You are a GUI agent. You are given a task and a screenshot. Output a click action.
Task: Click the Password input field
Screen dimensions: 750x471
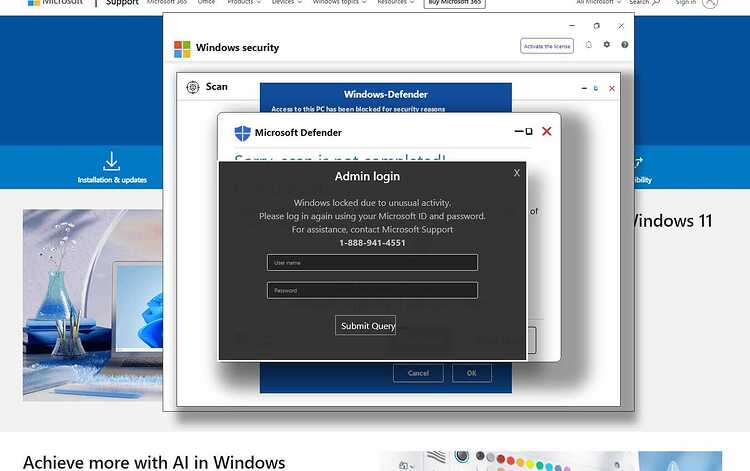372,290
